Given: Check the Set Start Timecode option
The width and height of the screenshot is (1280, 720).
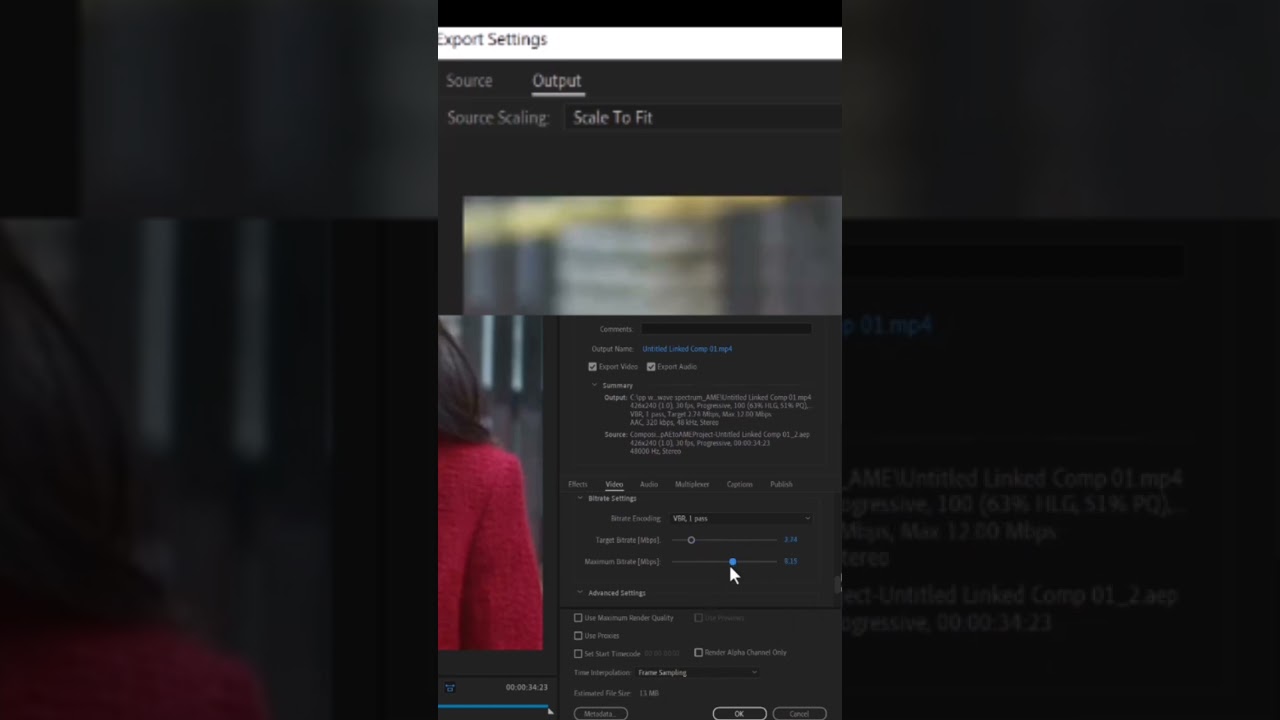Looking at the screenshot, I should pyautogui.click(x=578, y=654).
